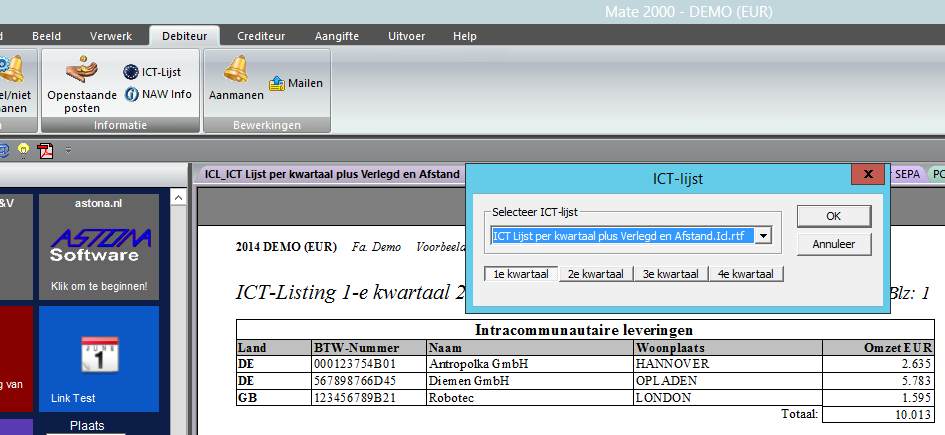Click the PDF export icon in quick toolbar
945x435 pixels.
(45, 150)
